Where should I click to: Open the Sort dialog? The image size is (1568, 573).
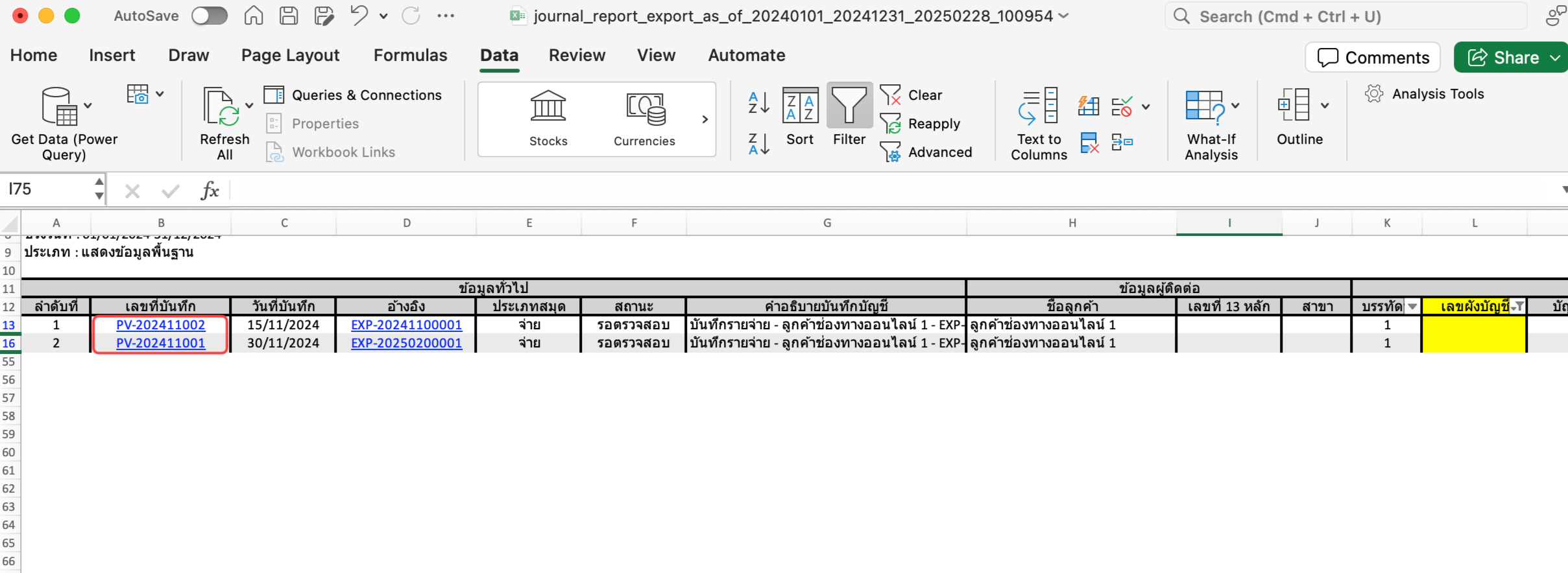800,117
